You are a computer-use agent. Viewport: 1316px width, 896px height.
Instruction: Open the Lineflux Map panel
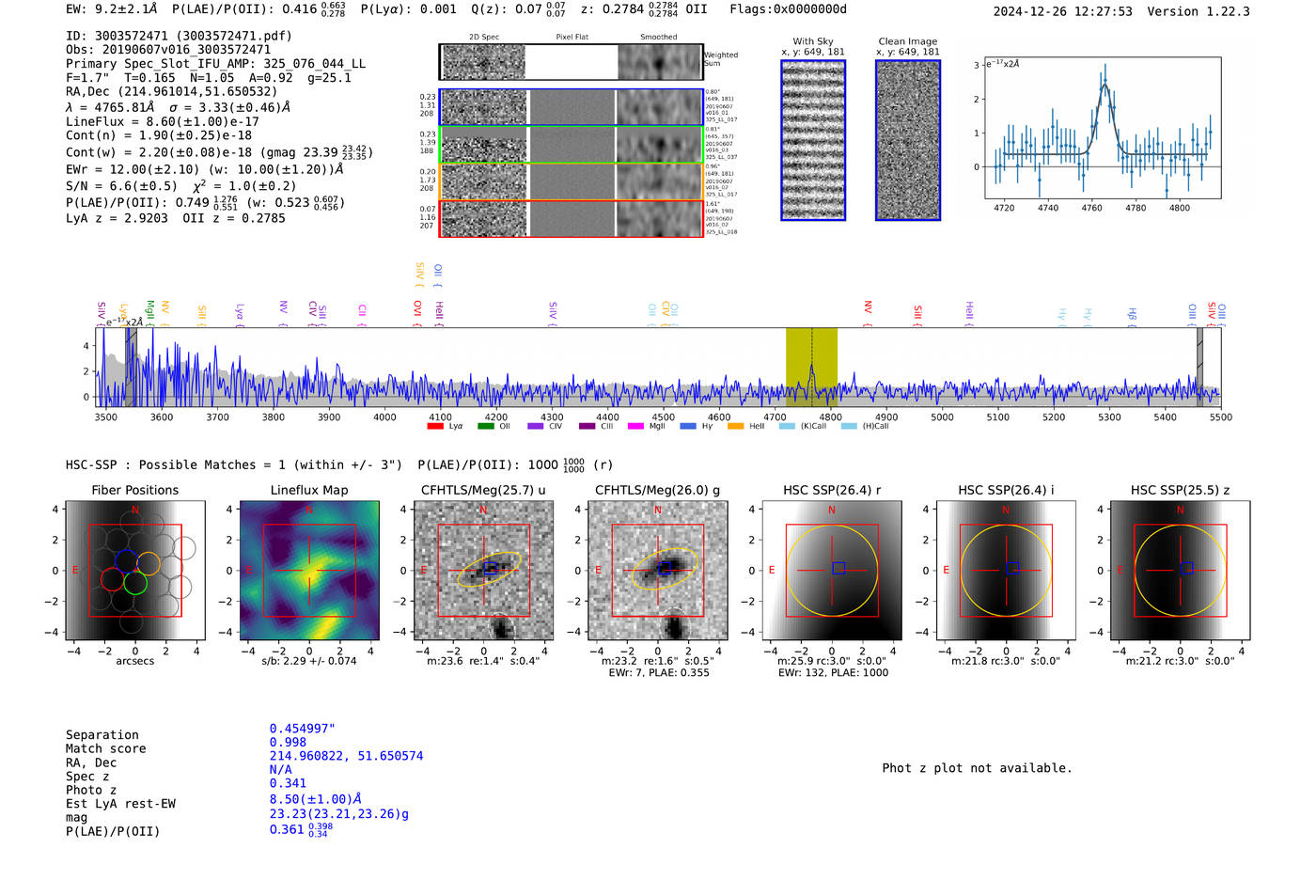(x=309, y=570)
